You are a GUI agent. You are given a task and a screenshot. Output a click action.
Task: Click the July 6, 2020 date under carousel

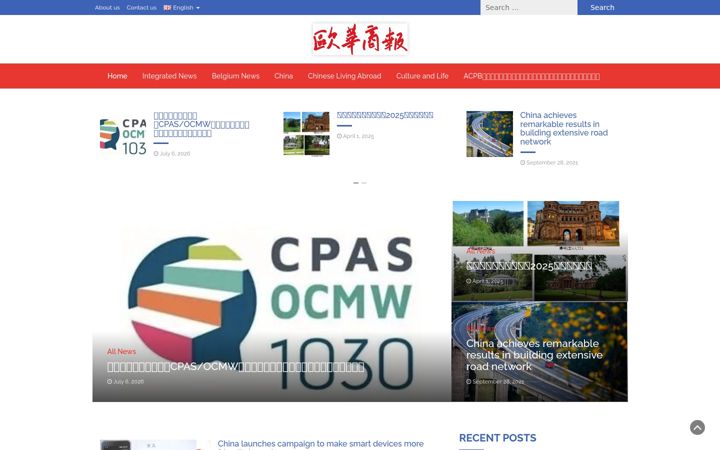pyautogui.click(x=172, y=154)
